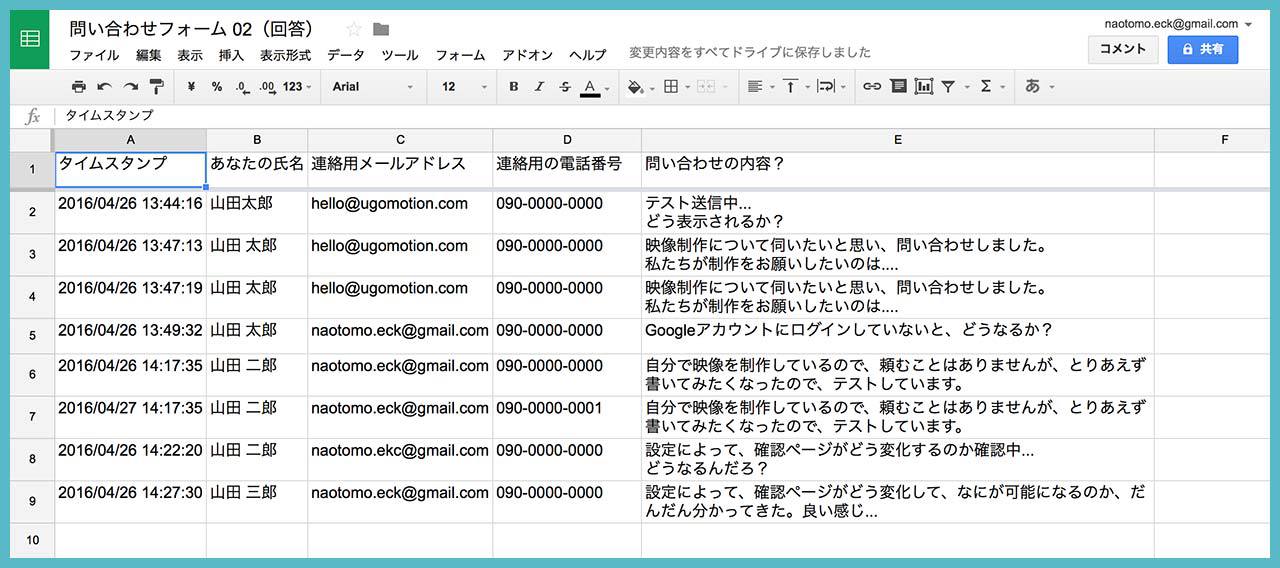
Task: Select row 10 header
Action: [x=32, y=540]
